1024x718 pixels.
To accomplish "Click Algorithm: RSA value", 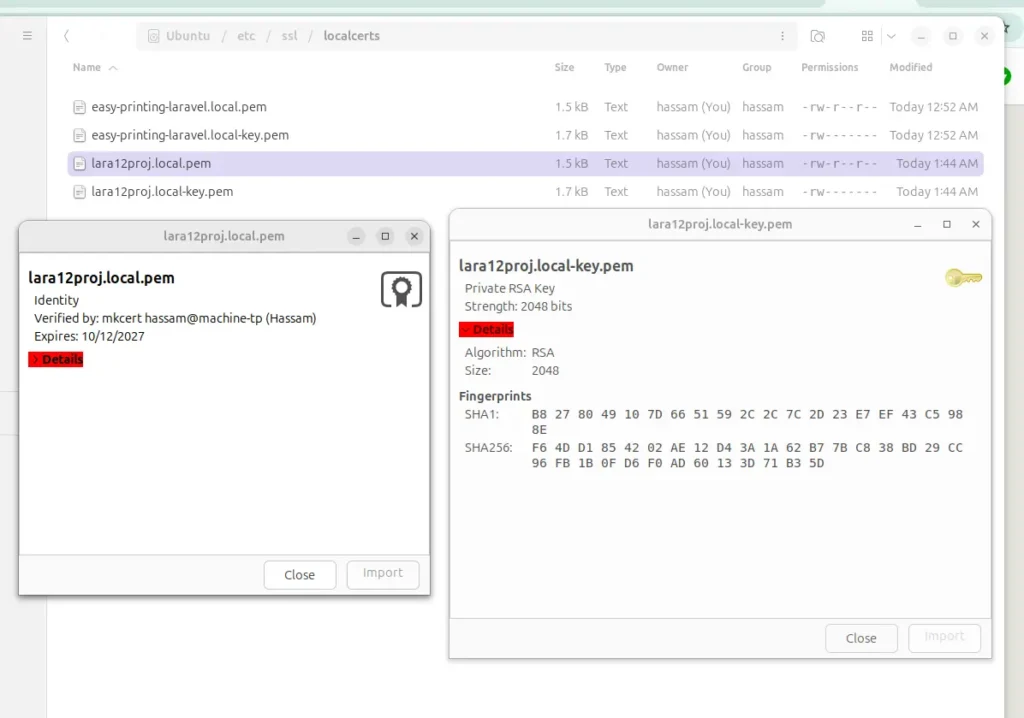I will pos(543,353).
